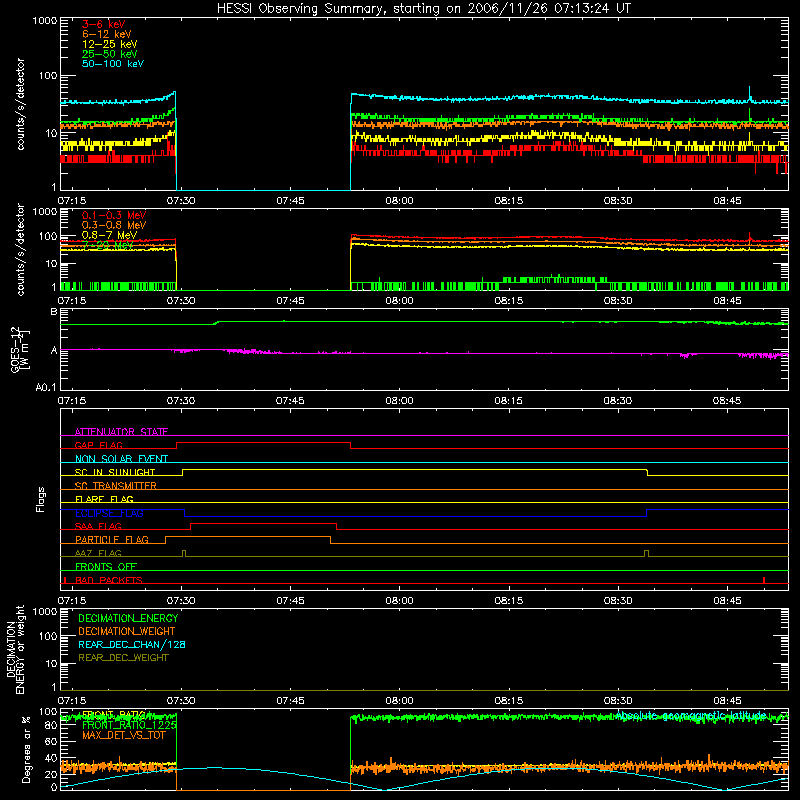The image size is (800, 800).
Task: Select the BAD_PACKETS flag label
Action: pos(109,580)
